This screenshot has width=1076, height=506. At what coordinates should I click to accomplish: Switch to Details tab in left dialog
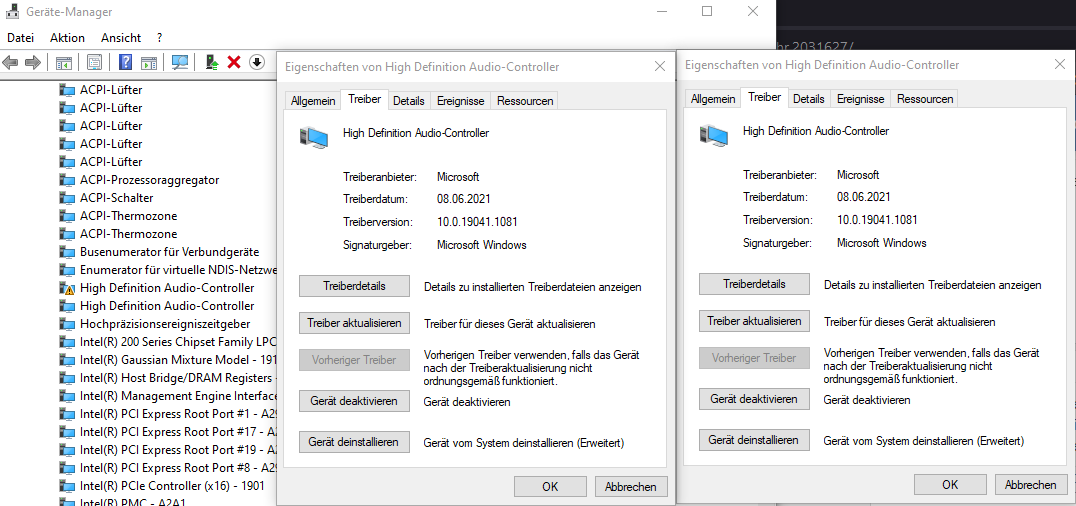tap(408, 100)
